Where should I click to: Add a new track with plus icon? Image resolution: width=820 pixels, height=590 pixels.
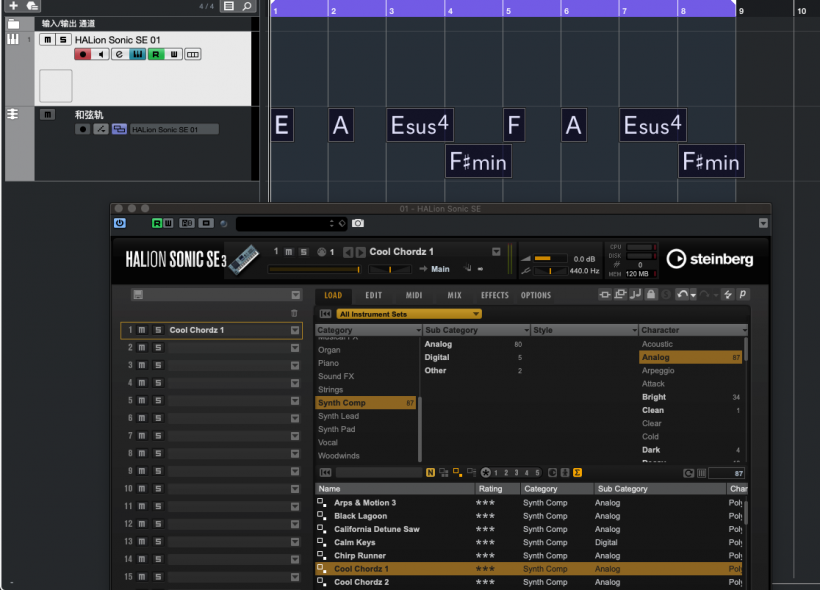[x=14, y=6]
